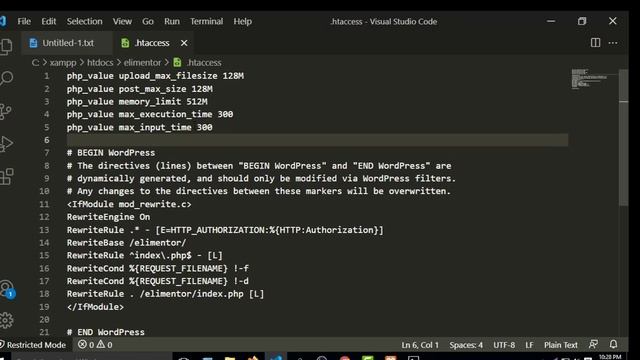
Task: Click the htdocs breadcrumb segment
Action: tap(100, 62)
